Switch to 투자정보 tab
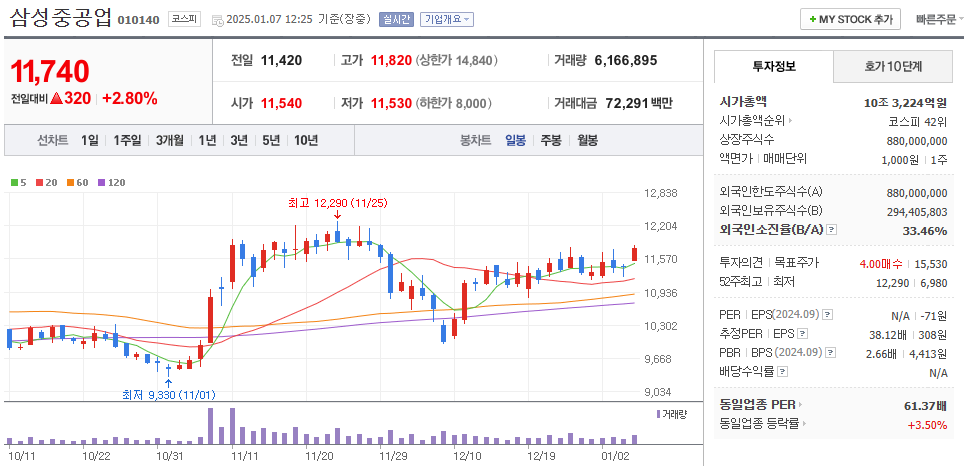 pyautogui.click(x=773, y=67)
